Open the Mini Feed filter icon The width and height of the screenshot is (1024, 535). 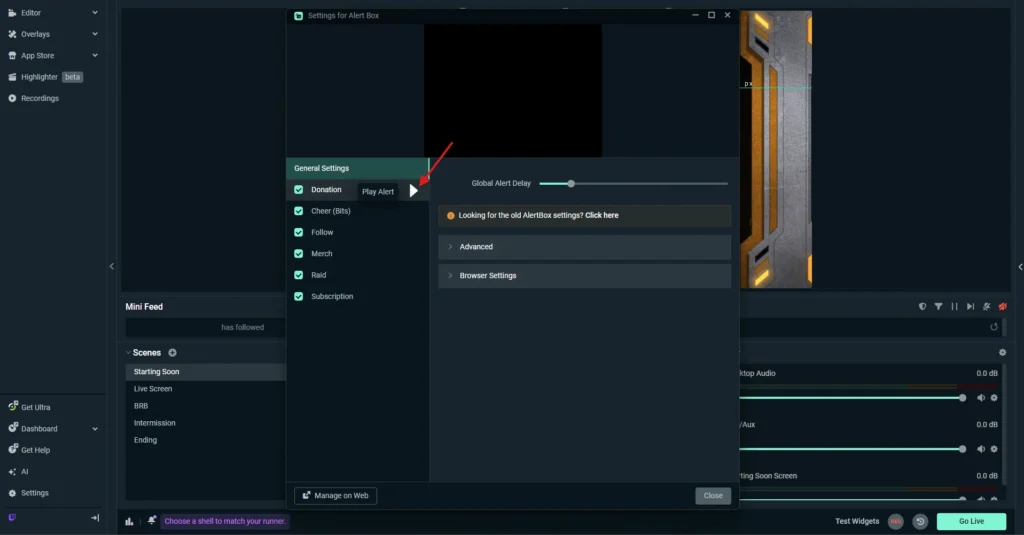click(x=938, y=307)
